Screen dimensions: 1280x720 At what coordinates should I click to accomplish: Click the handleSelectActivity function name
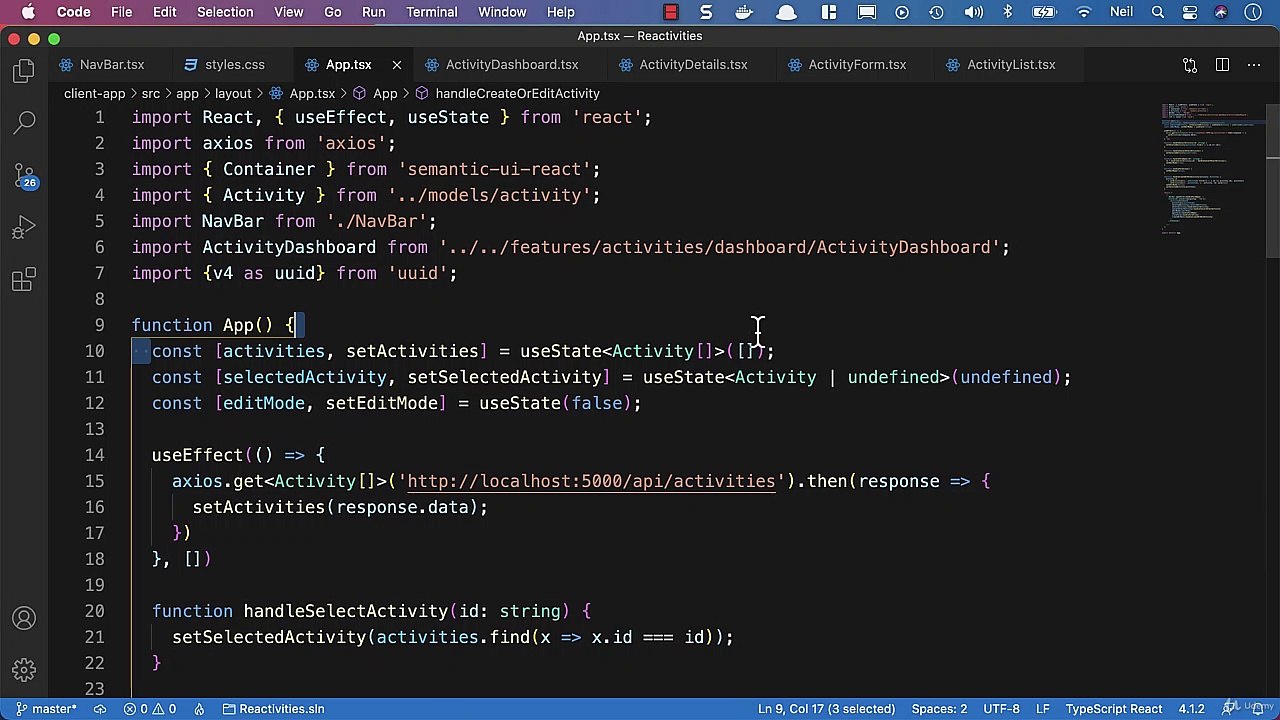(x=345, y=611)
